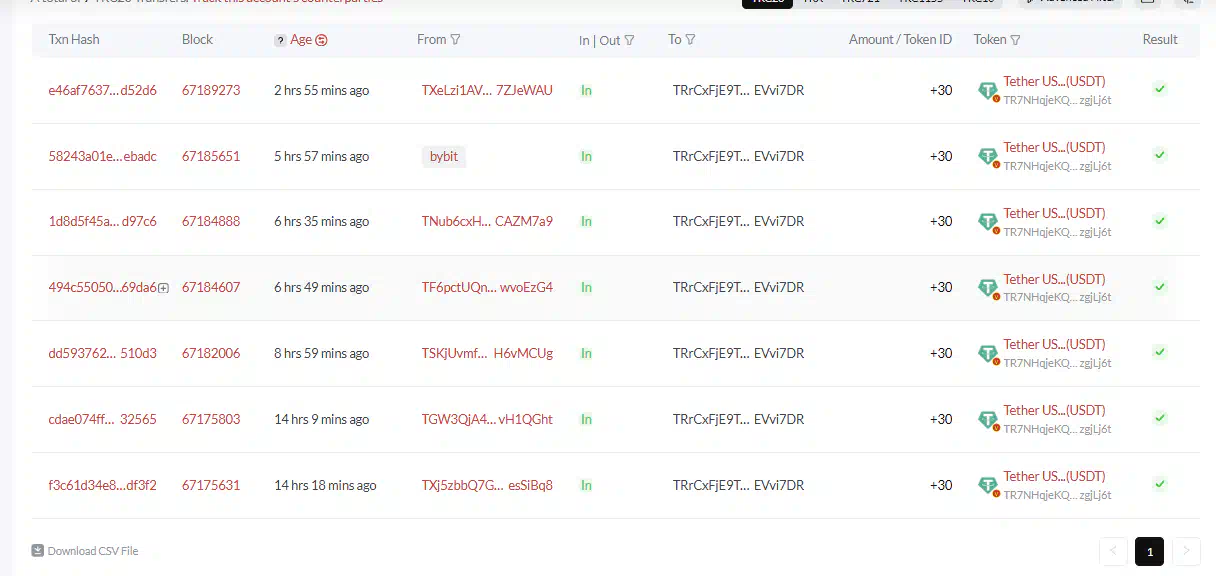1216x576 pixels.
Task: Click the download icon beside CSV File
Action: pyautogui.click(x=38, y=551)
